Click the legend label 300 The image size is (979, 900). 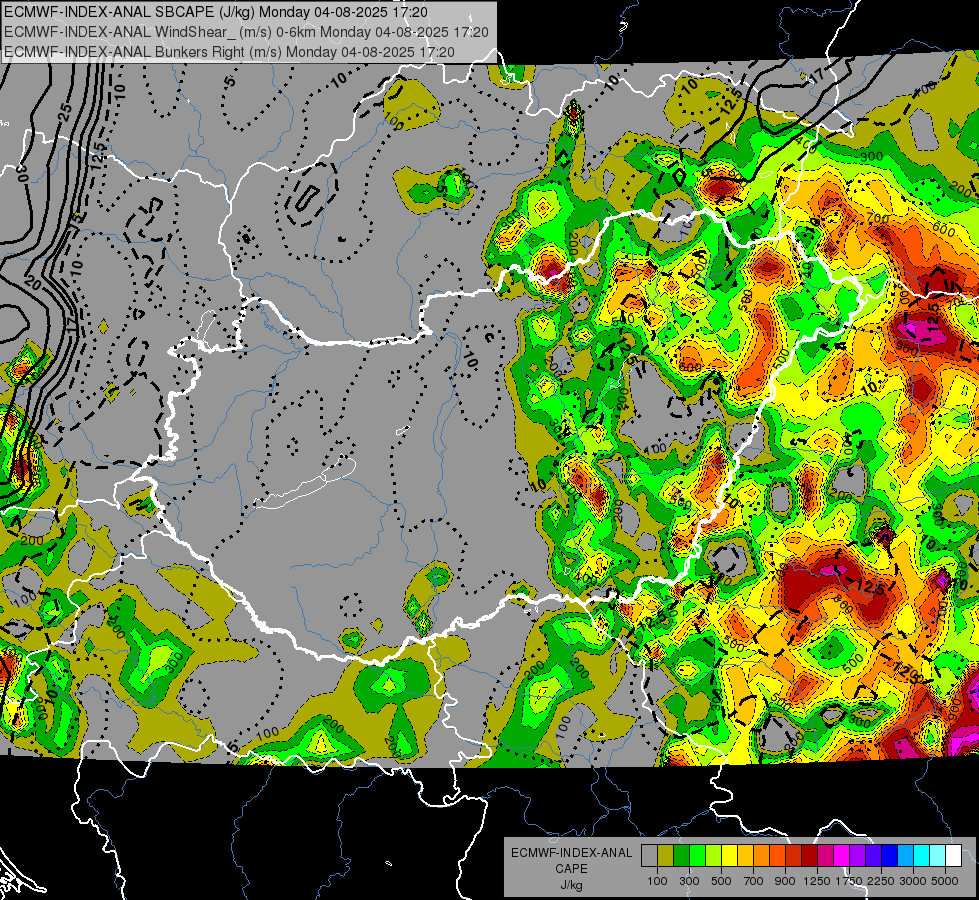[x=689, y=881]
